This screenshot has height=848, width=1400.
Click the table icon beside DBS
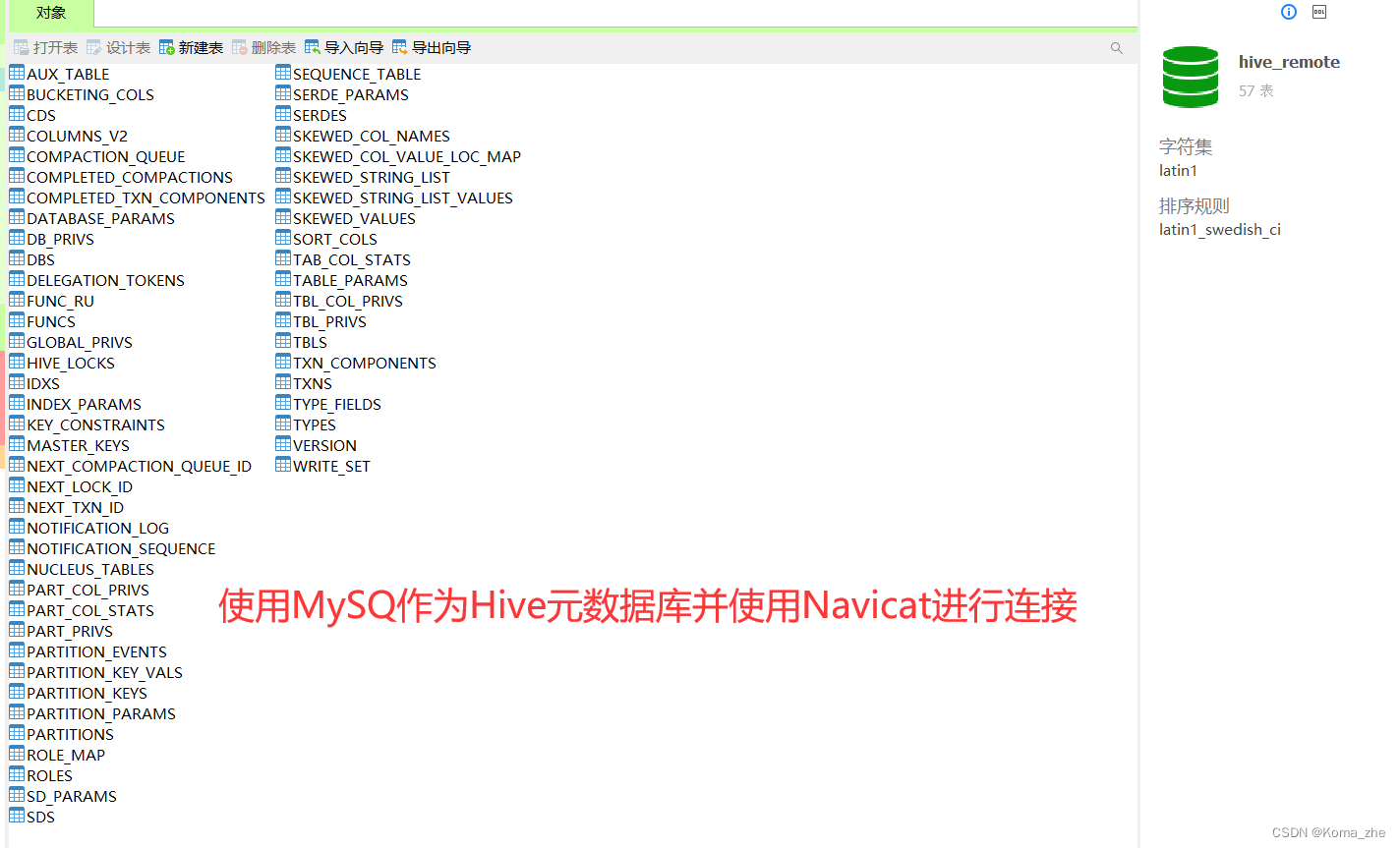17,258
